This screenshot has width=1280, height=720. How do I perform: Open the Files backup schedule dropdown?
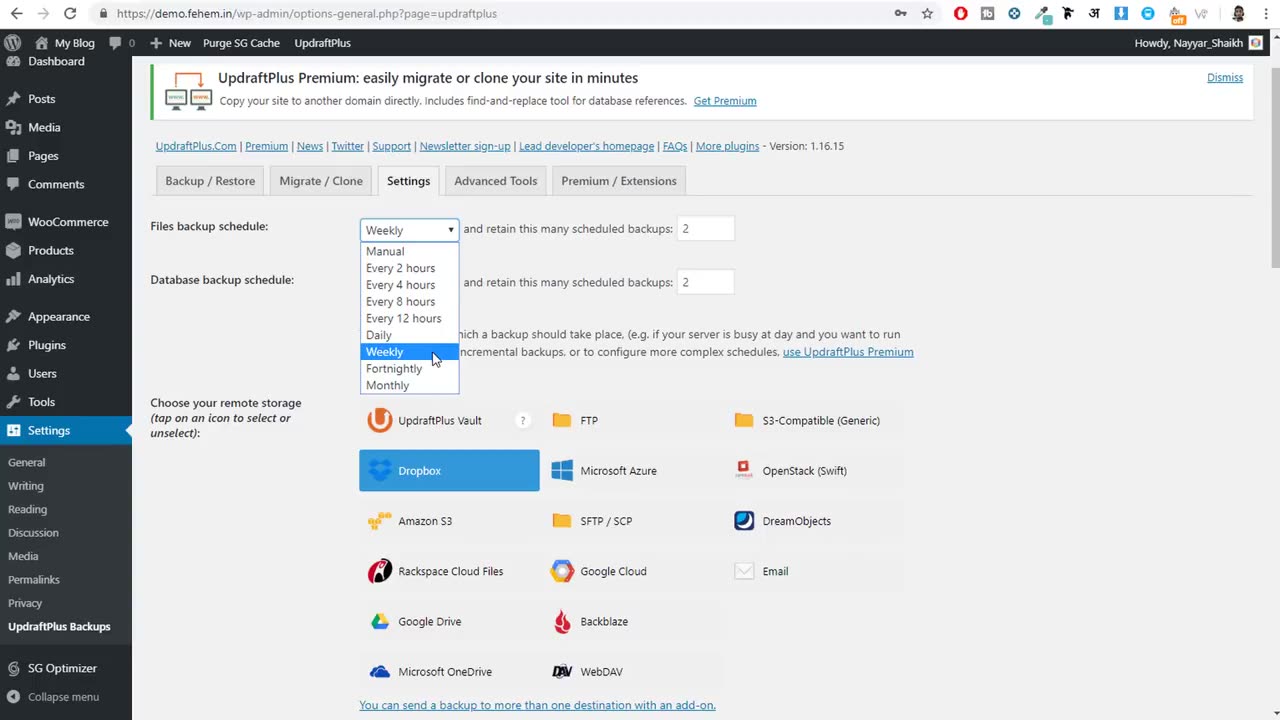tap(409, 230)
